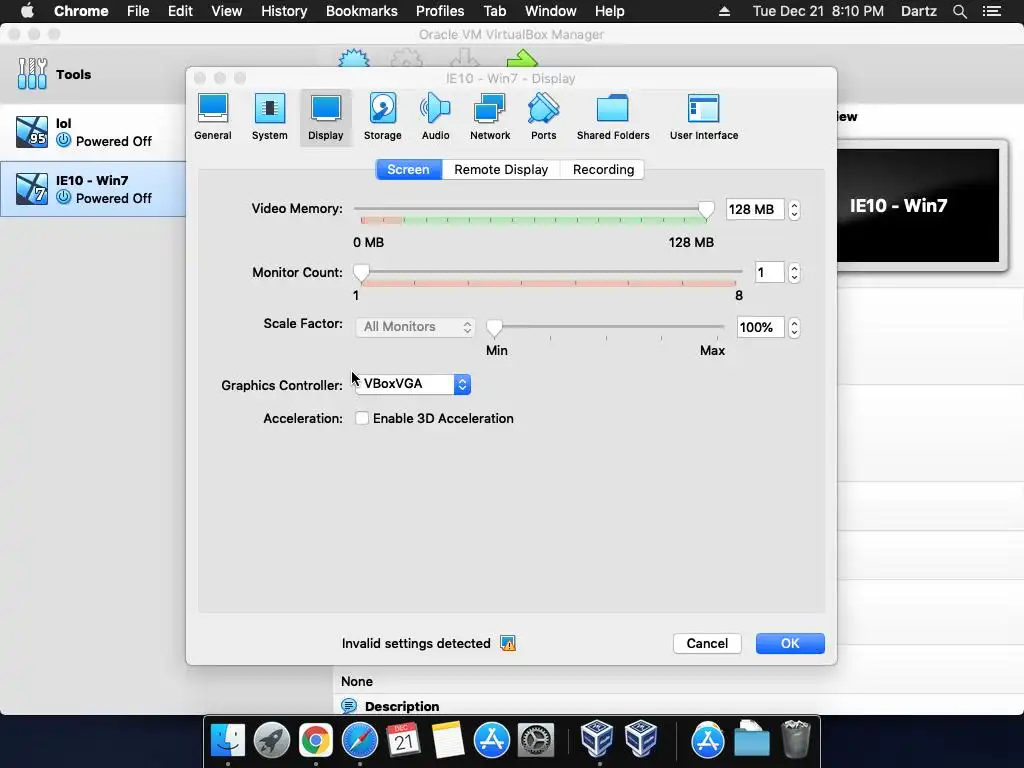Open the Audio settings category
Screen dimensions: 1024x768
click(x=436, y=118)
